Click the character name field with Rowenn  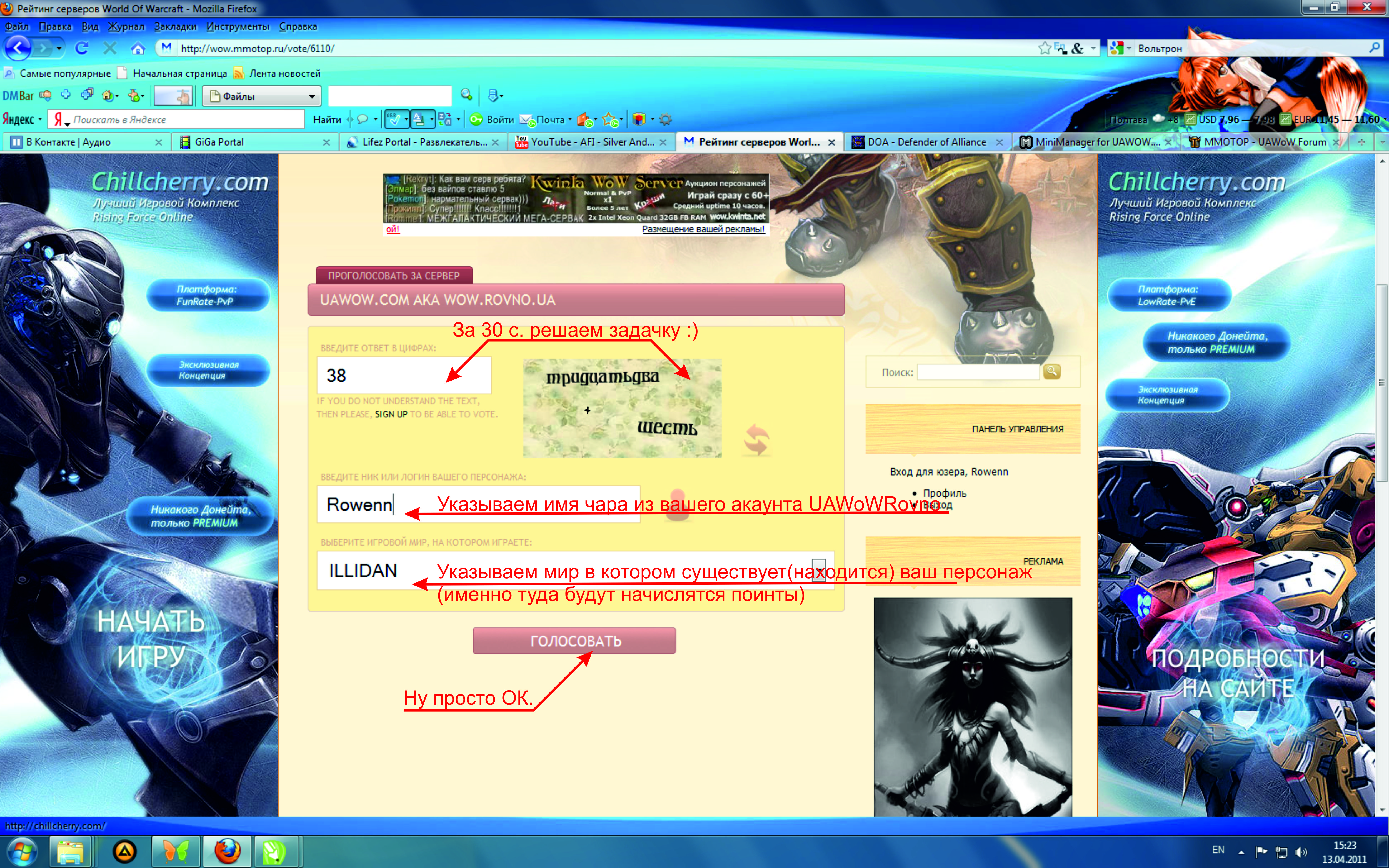pos(478,504)
